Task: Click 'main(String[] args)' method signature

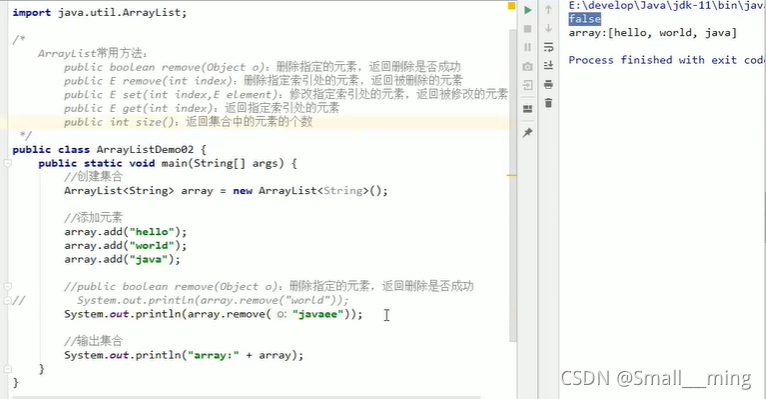Action: pyautogui.click(x=223, y=163)
